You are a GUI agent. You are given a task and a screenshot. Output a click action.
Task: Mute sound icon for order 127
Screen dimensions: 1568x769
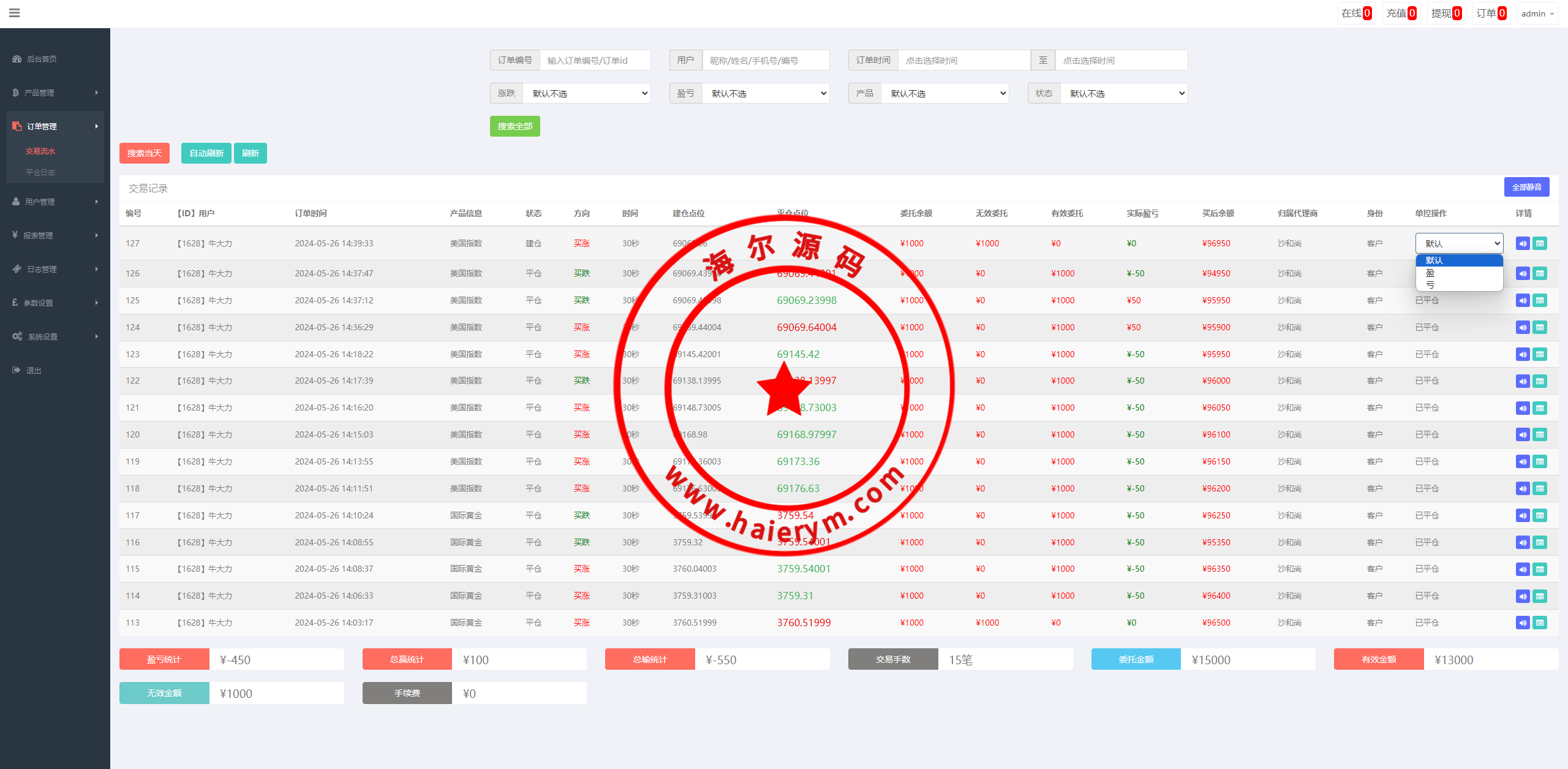point(1523,244)
